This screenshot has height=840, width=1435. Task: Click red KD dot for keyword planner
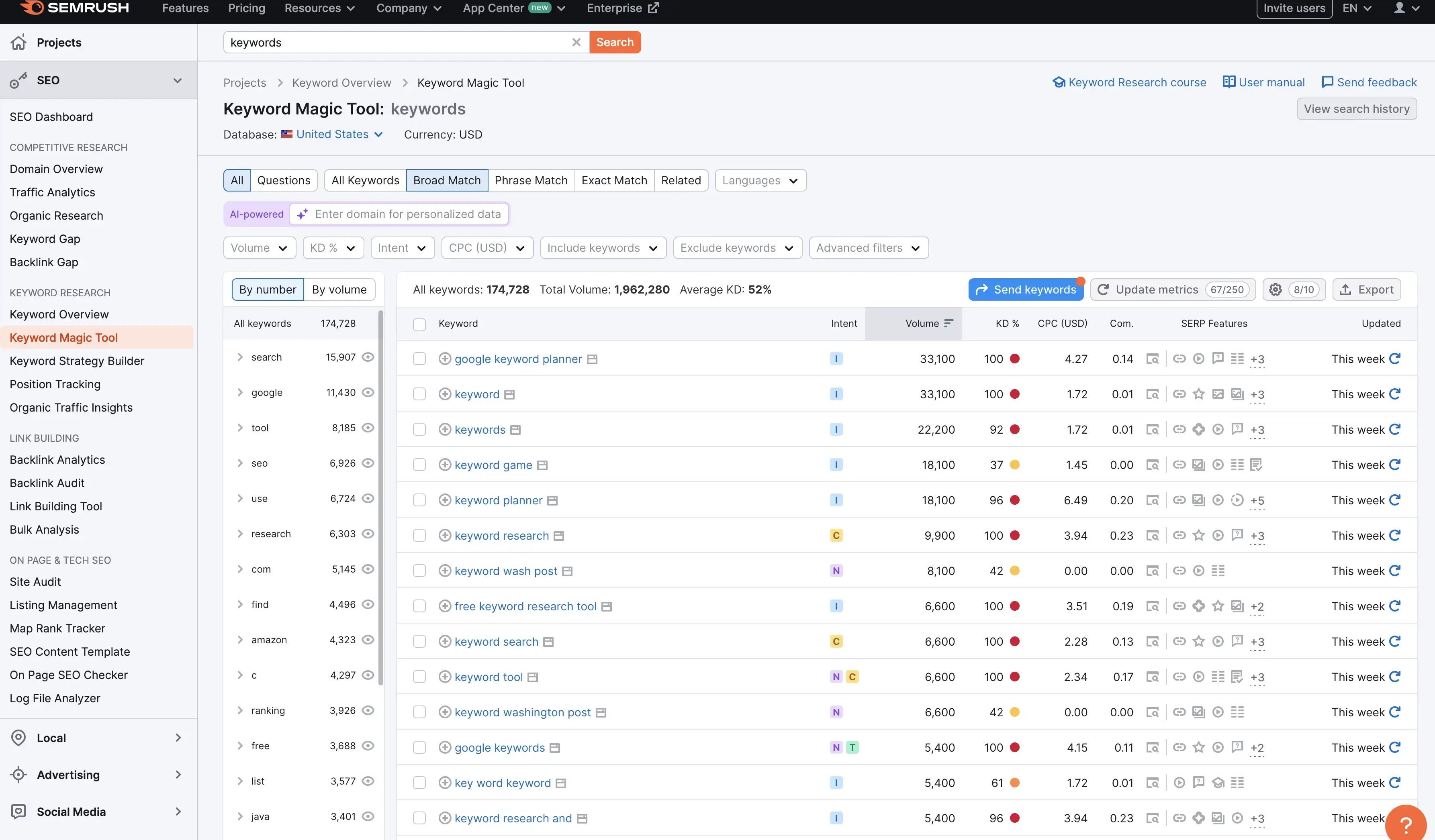coord(1014,500)
